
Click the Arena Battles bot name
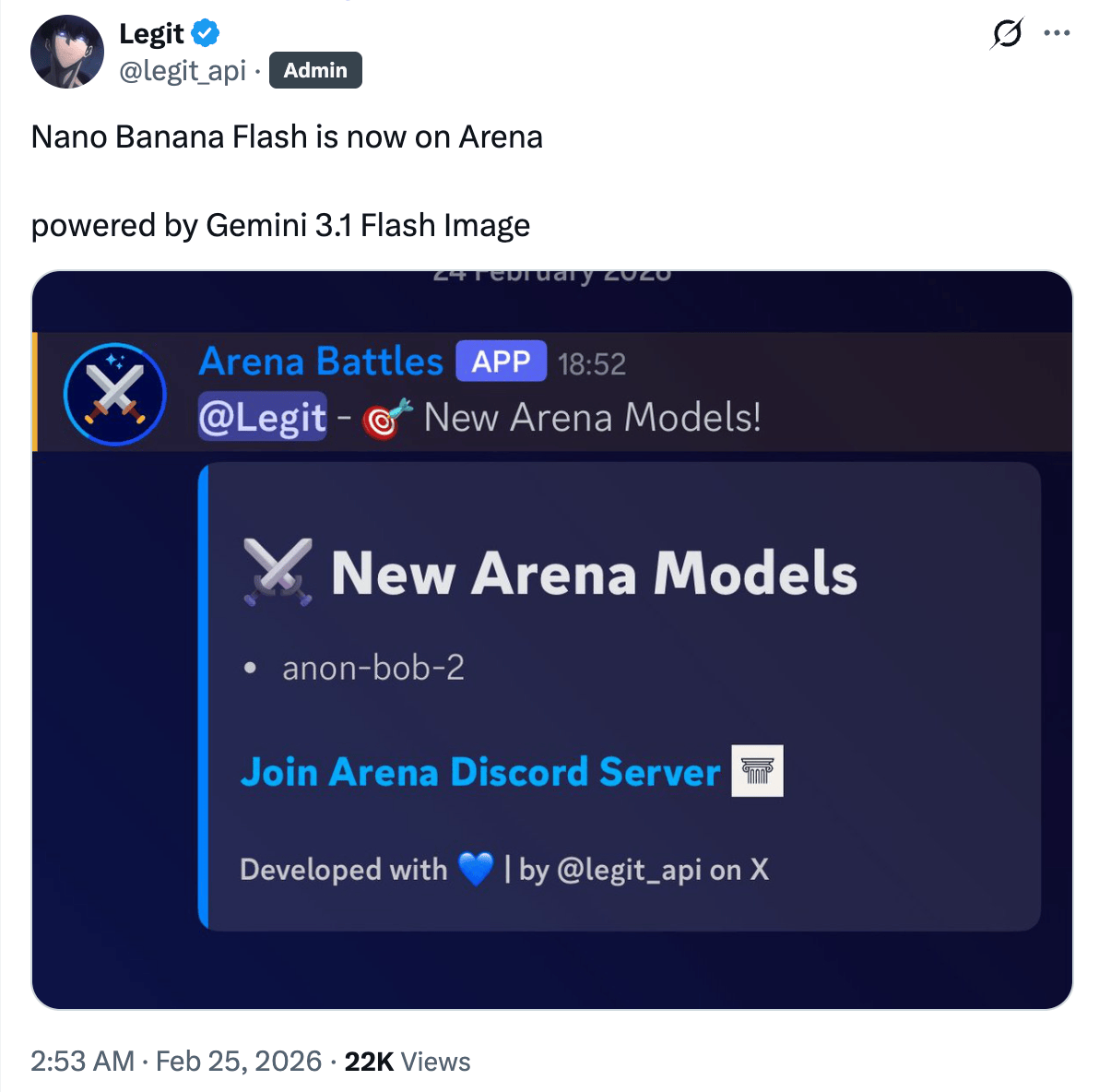[x=321, y=362]
